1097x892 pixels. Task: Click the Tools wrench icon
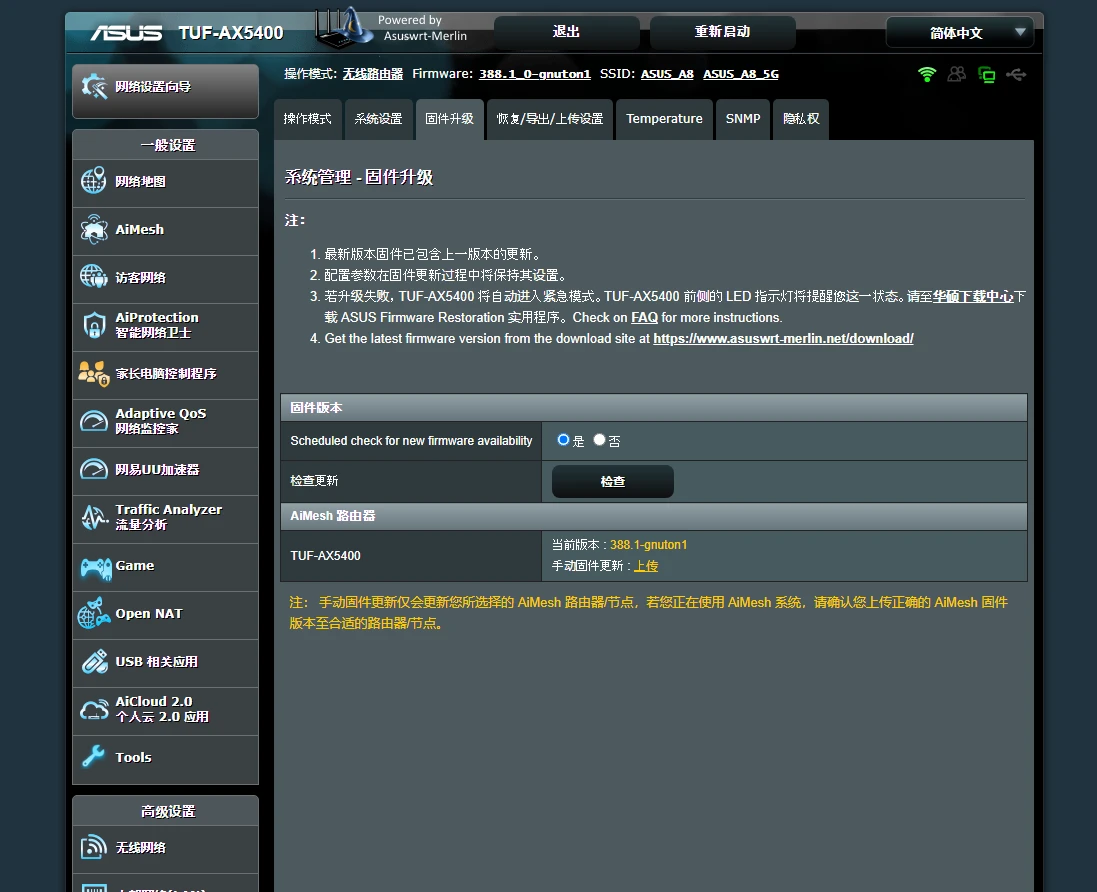(x=93, y=757)
